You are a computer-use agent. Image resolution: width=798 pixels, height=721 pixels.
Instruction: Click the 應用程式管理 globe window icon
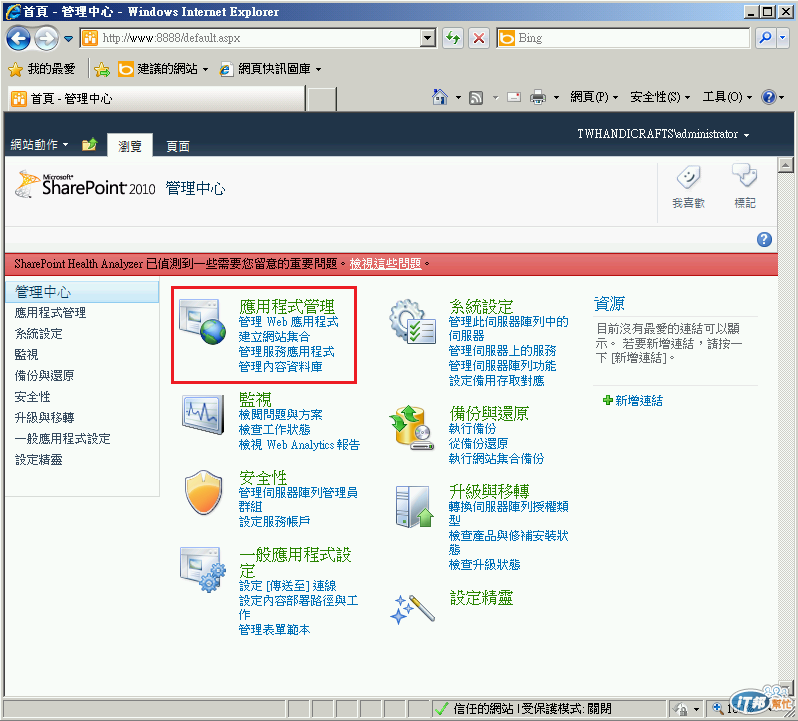[x=203, y=322]
